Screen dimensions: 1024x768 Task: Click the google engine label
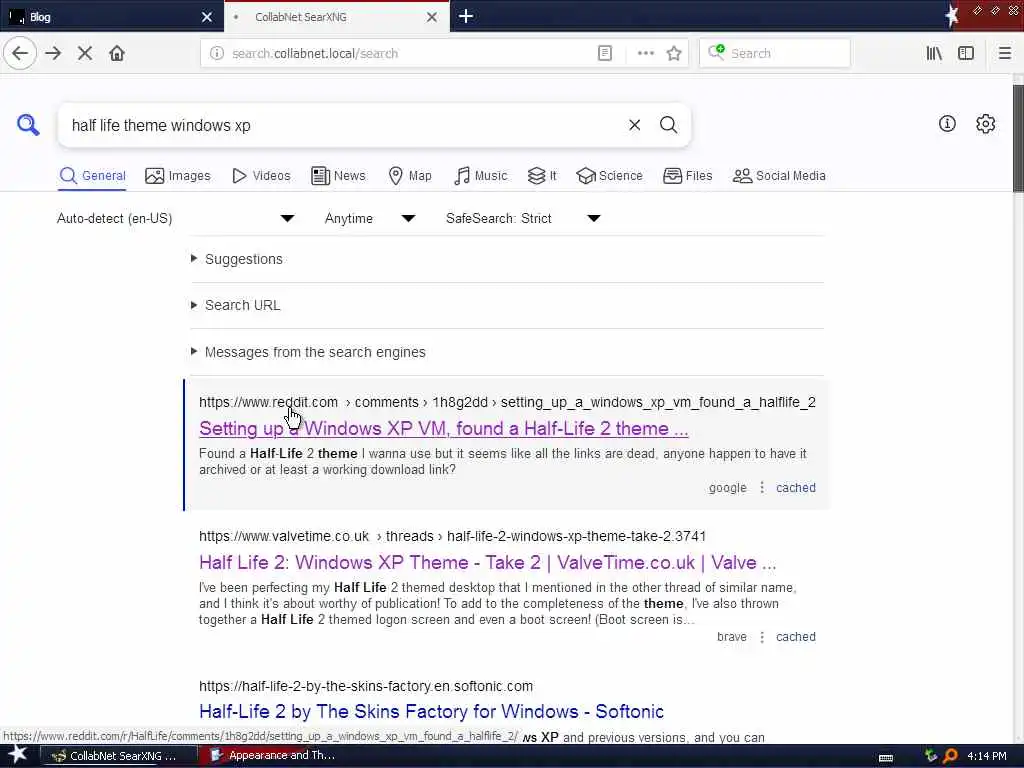(x=728, y=488)
